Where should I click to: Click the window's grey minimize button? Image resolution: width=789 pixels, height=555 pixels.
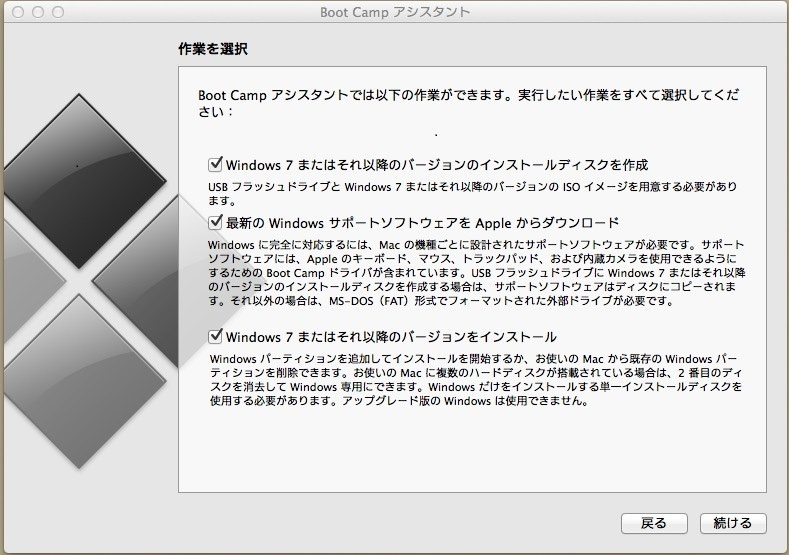point(38,12)
